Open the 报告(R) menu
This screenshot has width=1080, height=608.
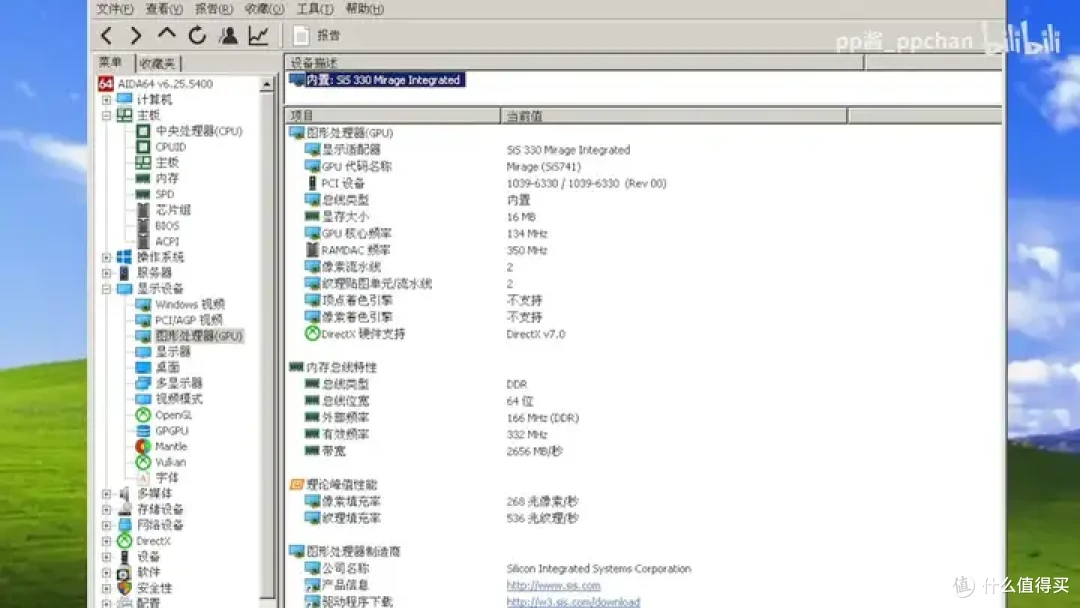(214, 9)
